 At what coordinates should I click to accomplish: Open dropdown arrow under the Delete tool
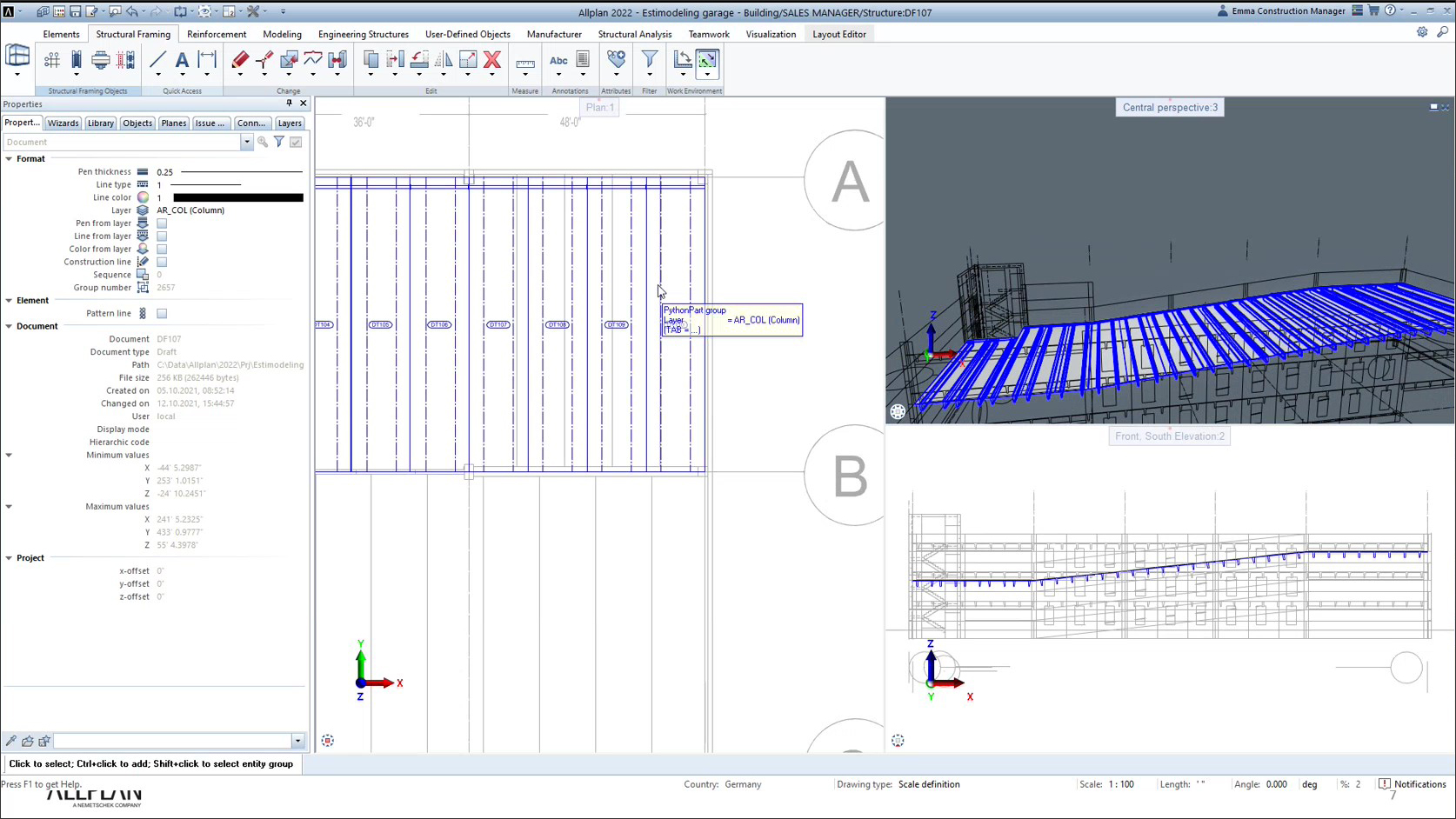click(492, 76)
